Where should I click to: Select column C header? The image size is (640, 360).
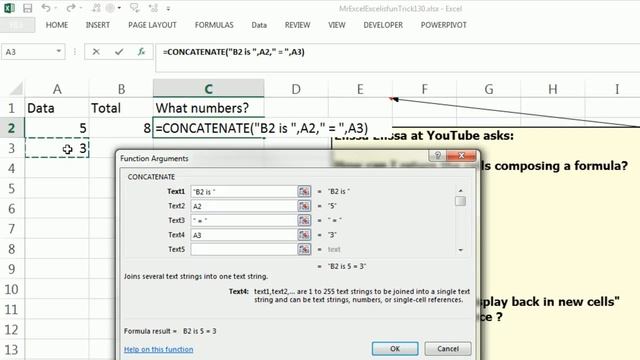pyautogui.click(x=209, y=89)
